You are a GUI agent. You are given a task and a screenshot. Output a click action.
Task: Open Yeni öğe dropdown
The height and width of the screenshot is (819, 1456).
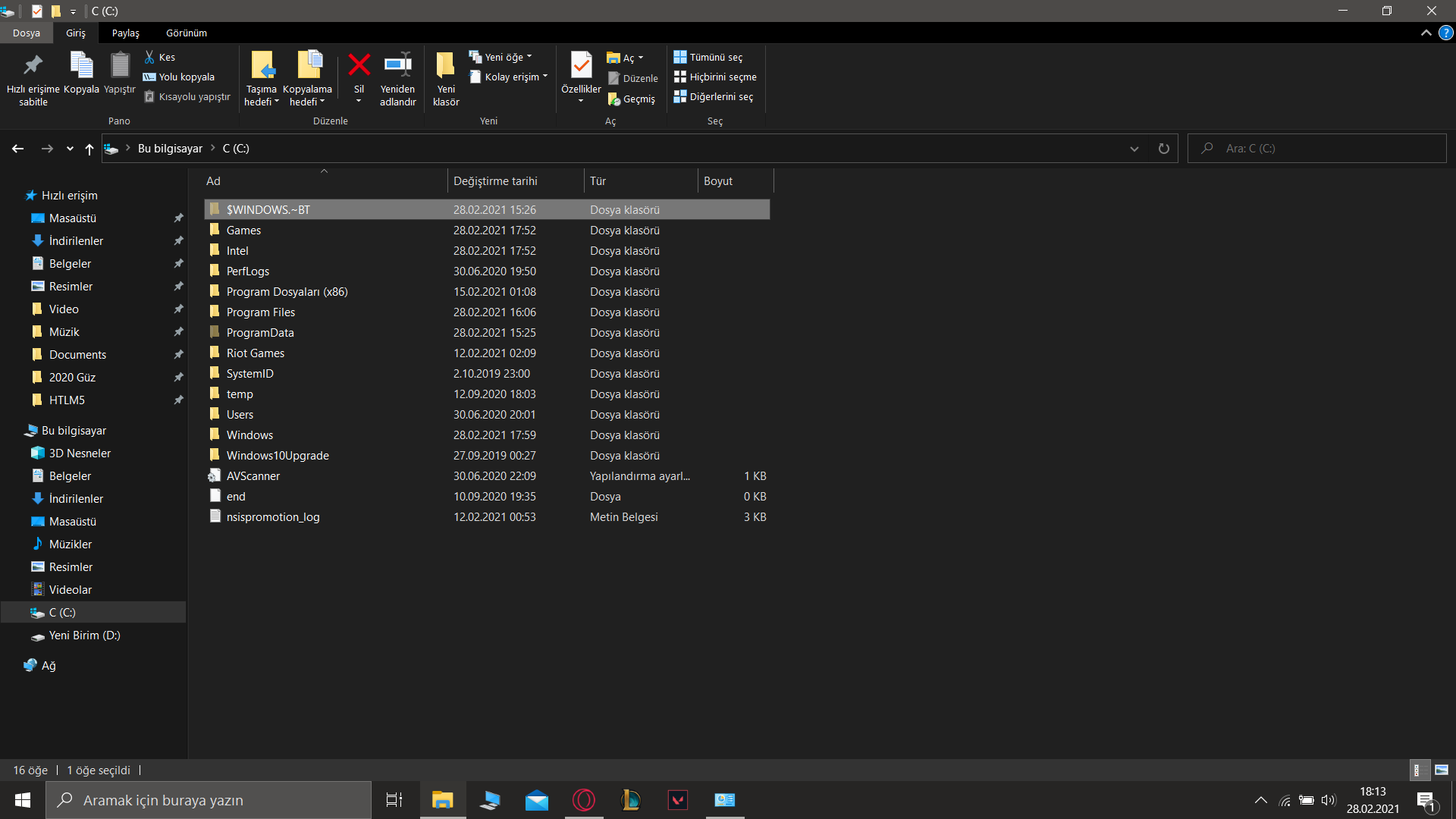(500, 57)
